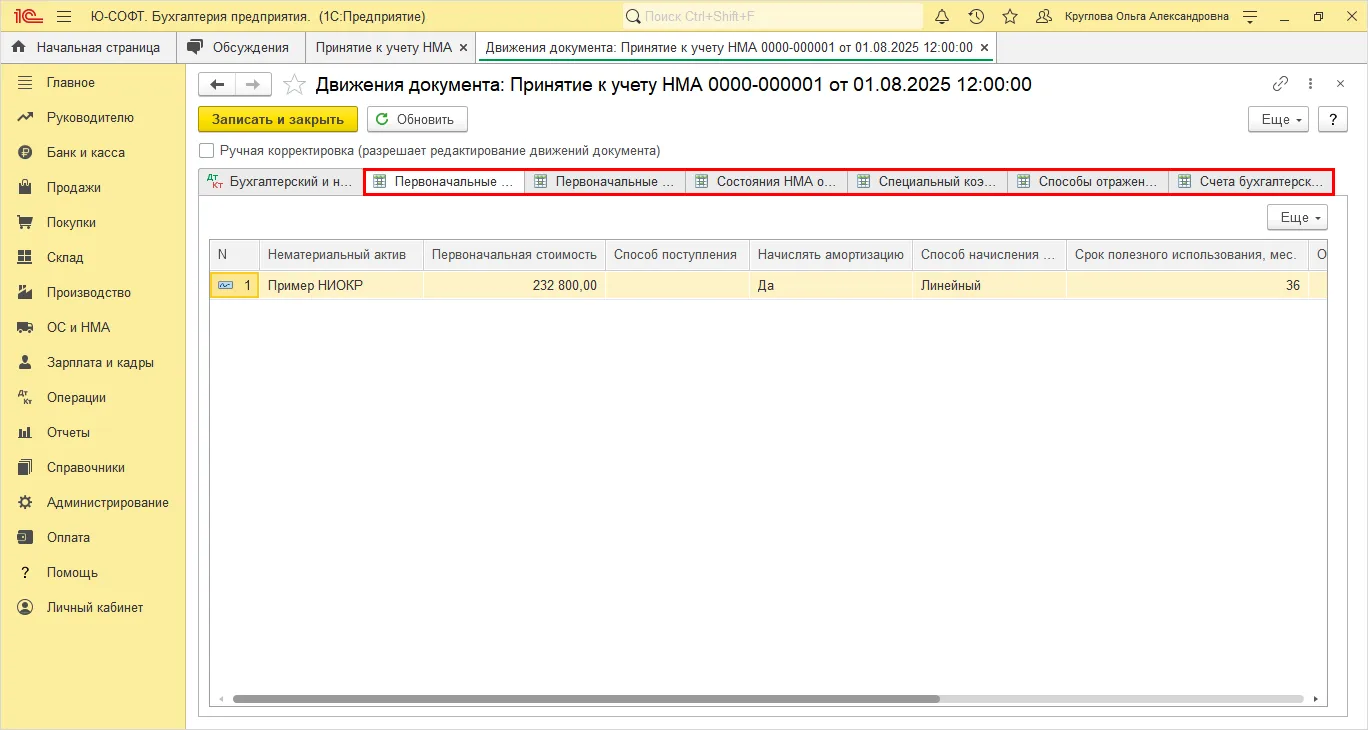Open the top Еще dropdown button
This screenshot has height=730, width=1368.
click(1279, 119)
